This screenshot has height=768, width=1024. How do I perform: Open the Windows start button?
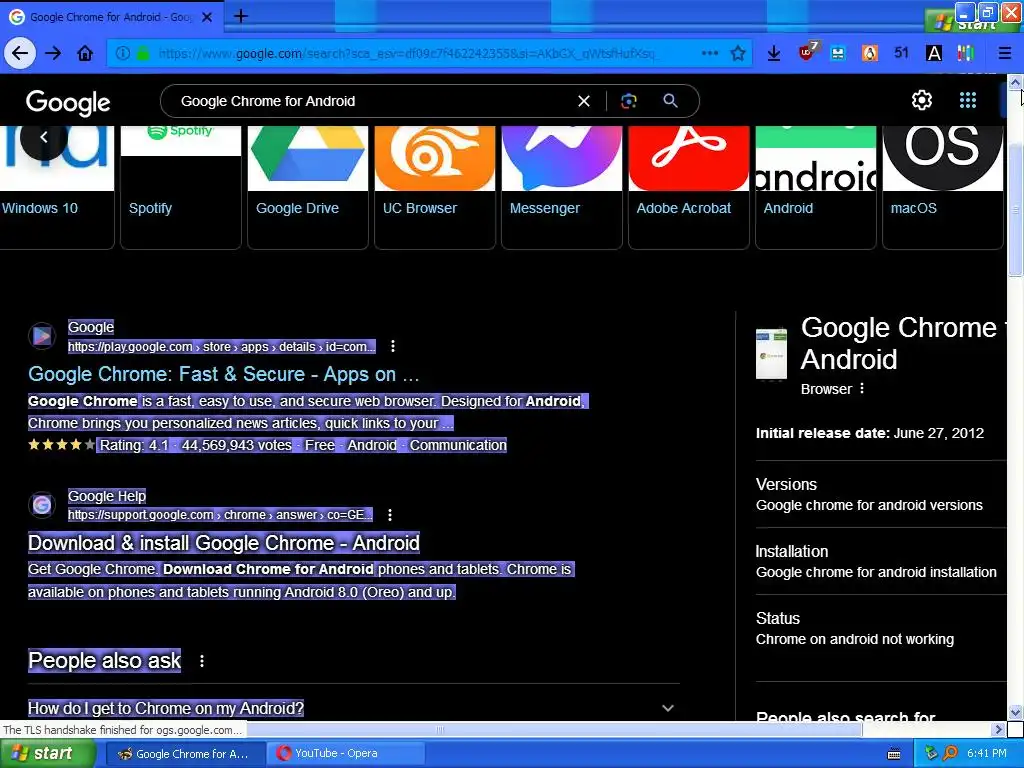tap(47, 754)
